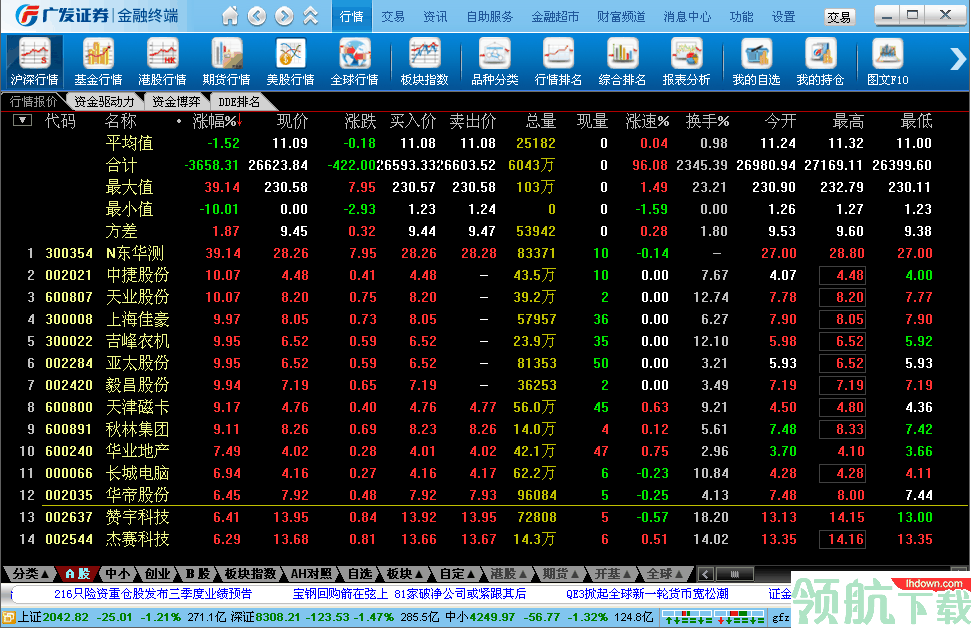Open 沪深行情 market toolbar icon
The height and width of the screenshot is (631, 971).
[34, 61]
